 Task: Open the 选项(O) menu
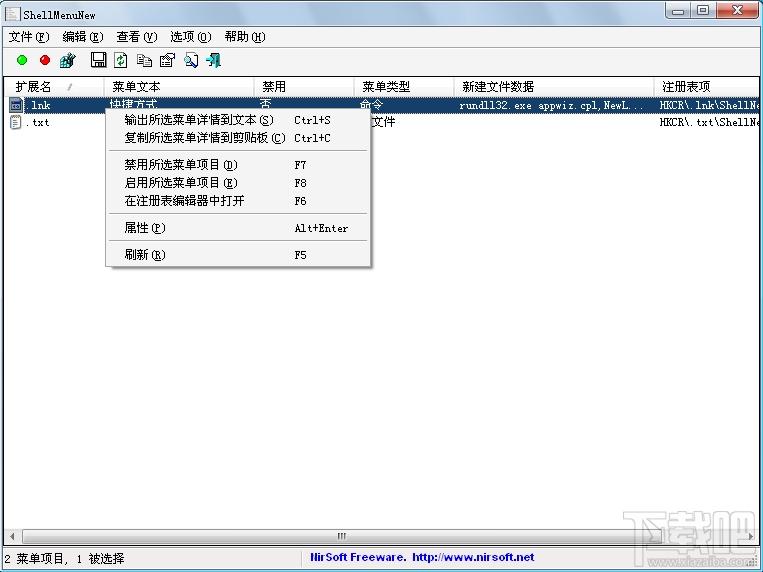click(190, 37)
